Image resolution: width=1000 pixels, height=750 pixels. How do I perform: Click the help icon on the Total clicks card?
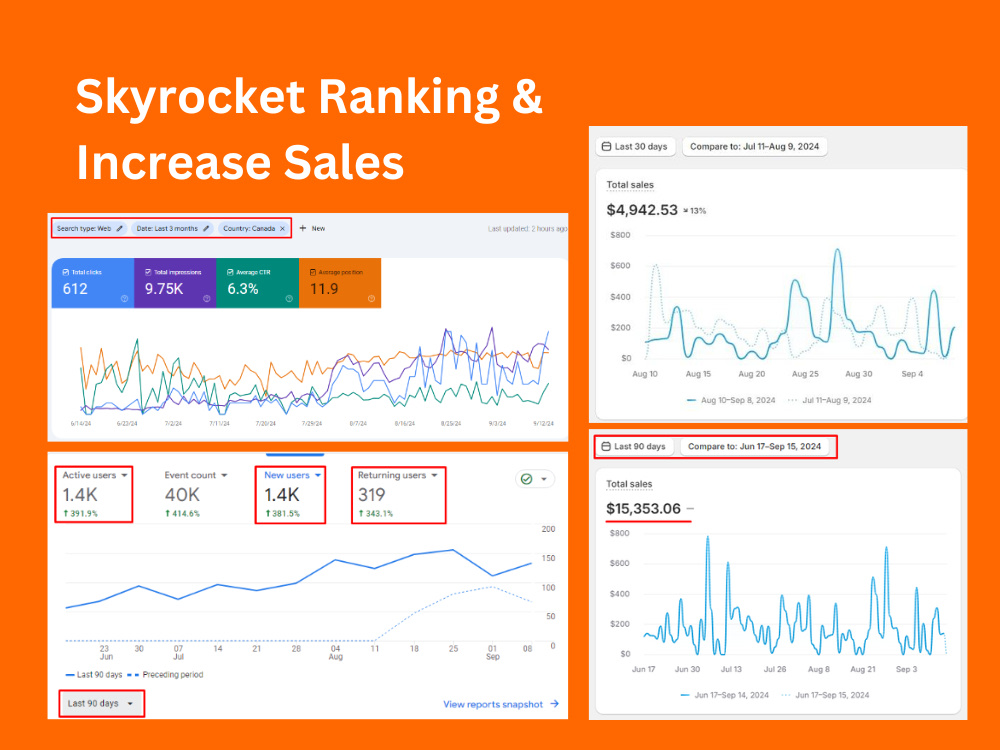[x=124, y=298]
